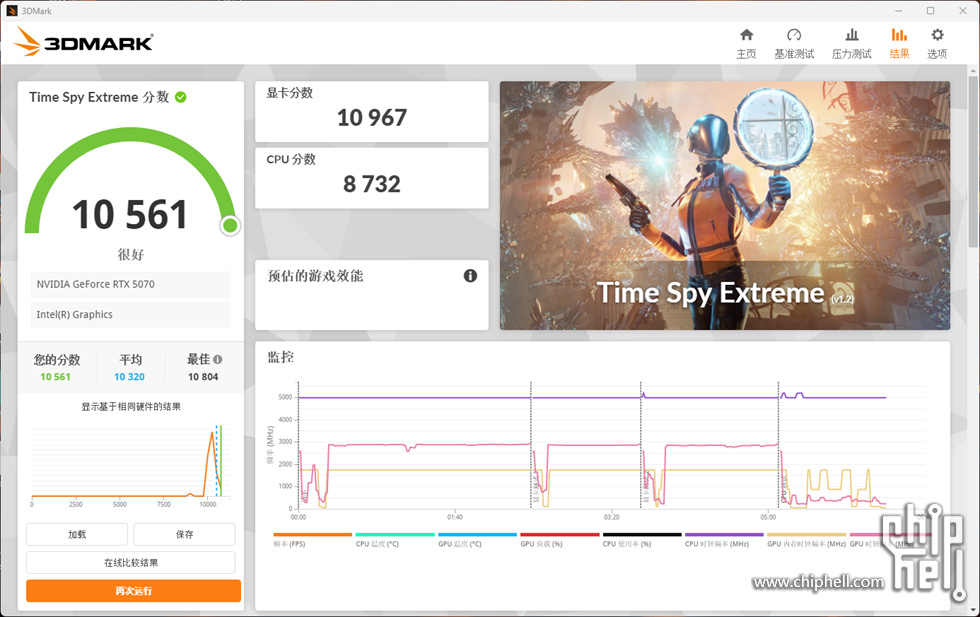
Task: Toggle the CPU 使用率 black legend
Action: pyautogui.click(x=642, y=539)
